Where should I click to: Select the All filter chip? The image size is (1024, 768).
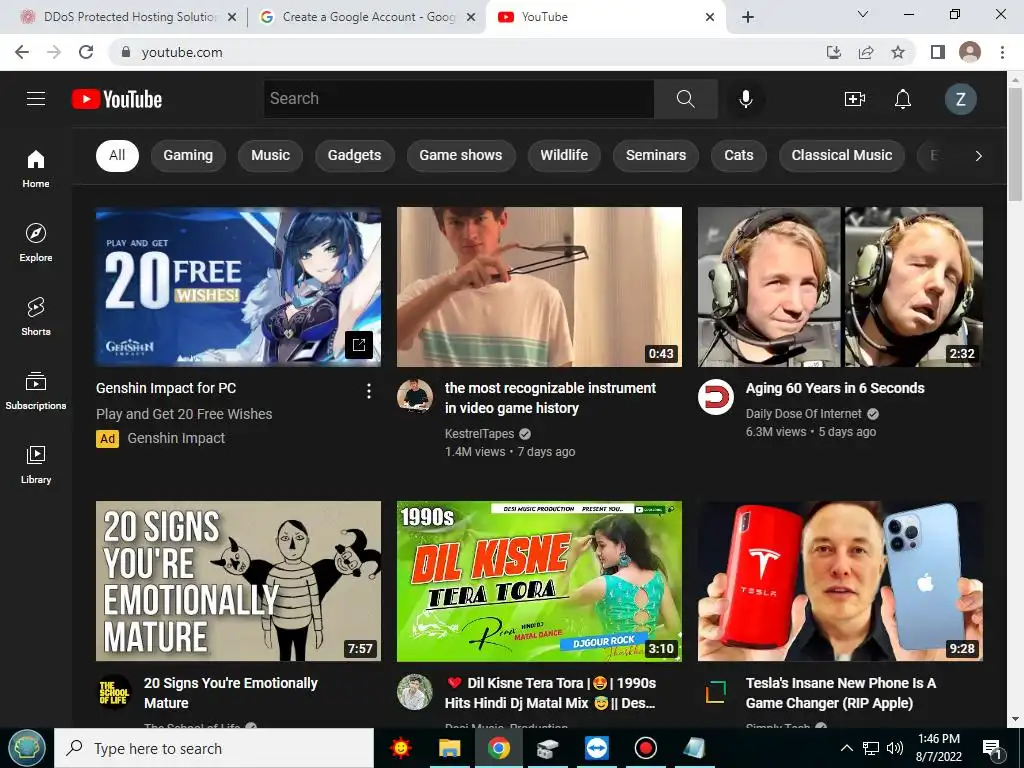(117, 155)
